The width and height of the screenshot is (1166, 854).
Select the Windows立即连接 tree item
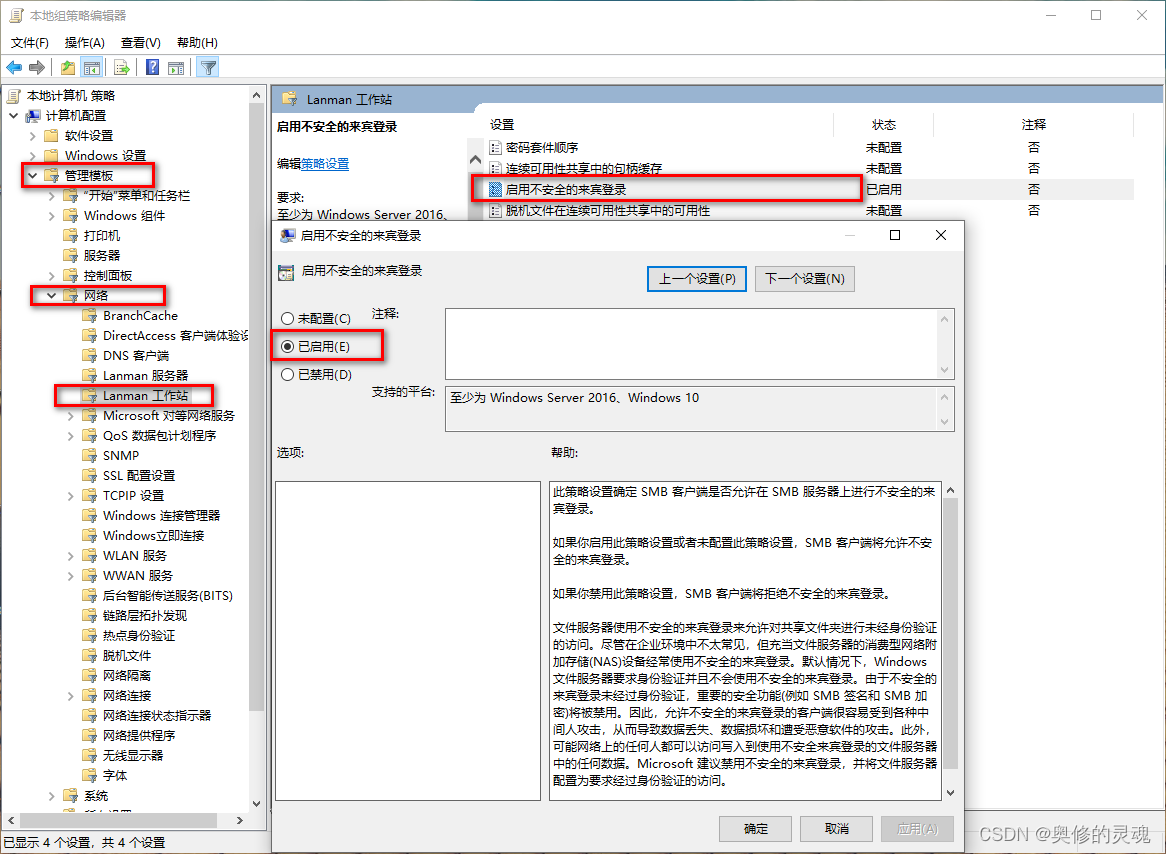coord(153,536)
